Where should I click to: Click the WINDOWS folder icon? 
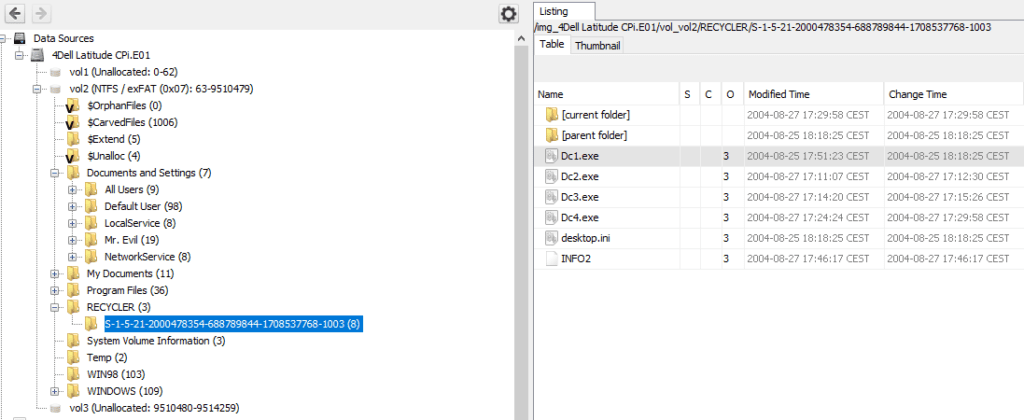pyautogui.click(x=72, y=391)
